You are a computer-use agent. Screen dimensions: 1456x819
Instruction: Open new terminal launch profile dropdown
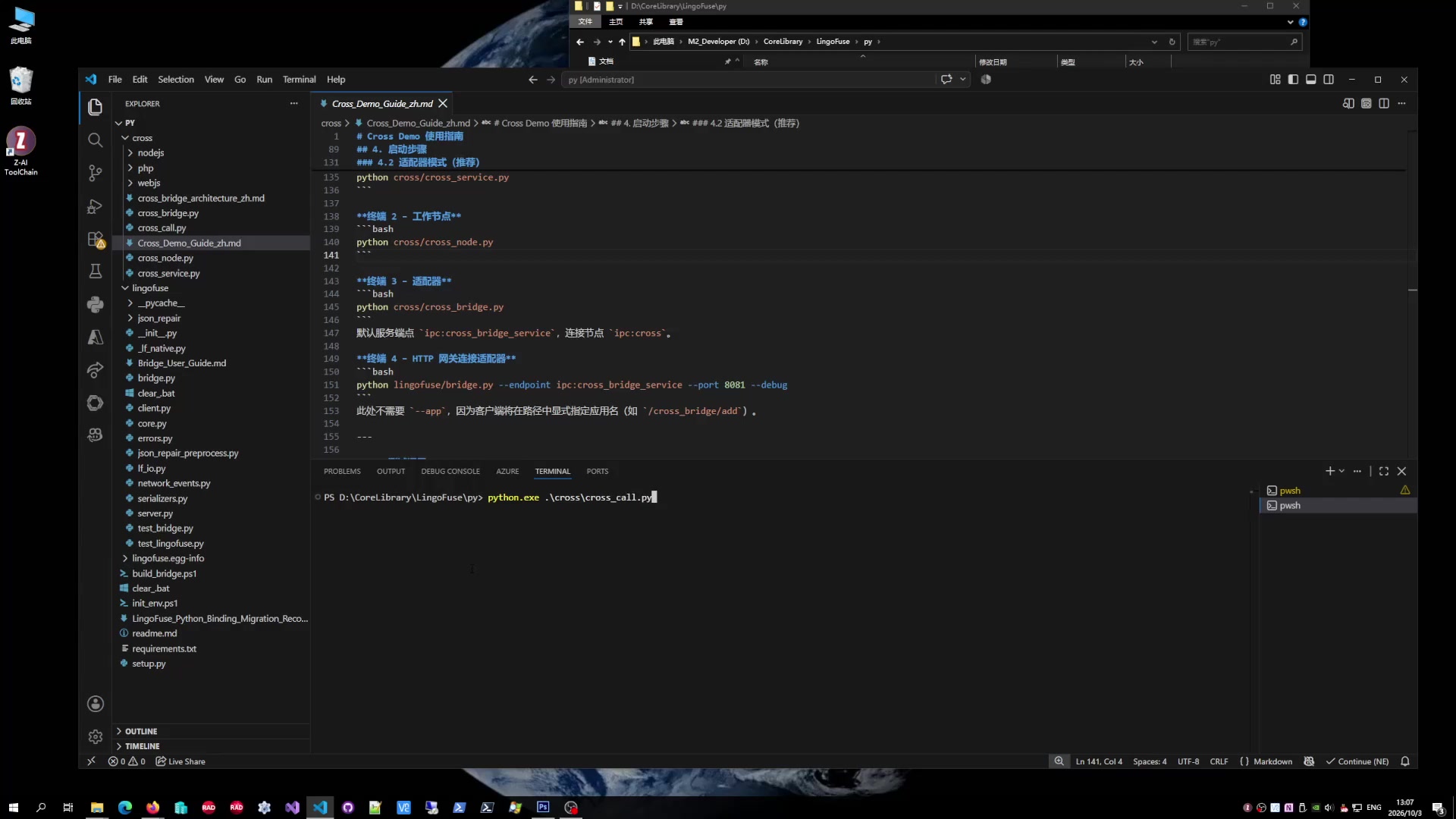click(1342, 471)
